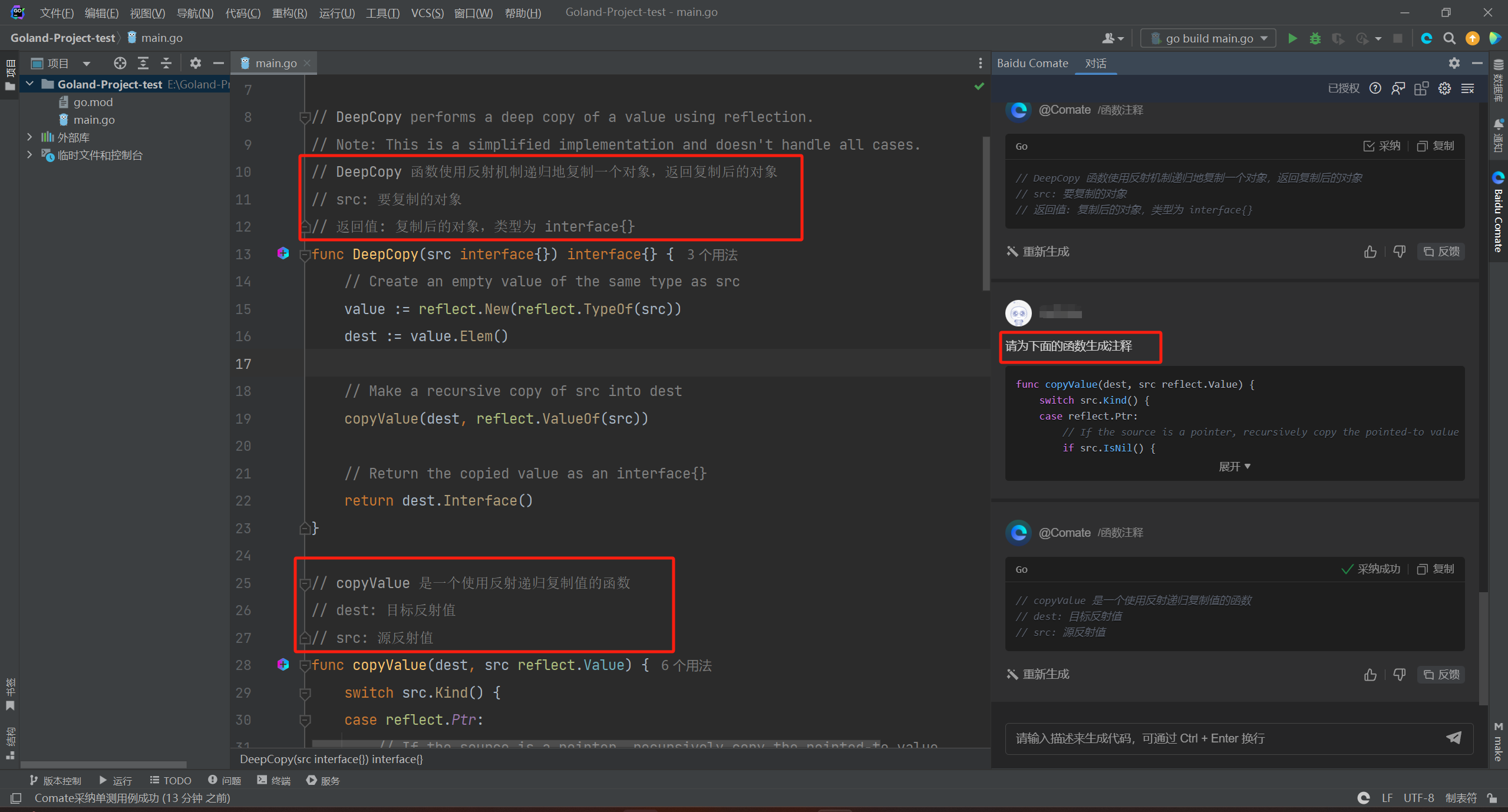Toggle read-only lock icon in status bar

1492,798
